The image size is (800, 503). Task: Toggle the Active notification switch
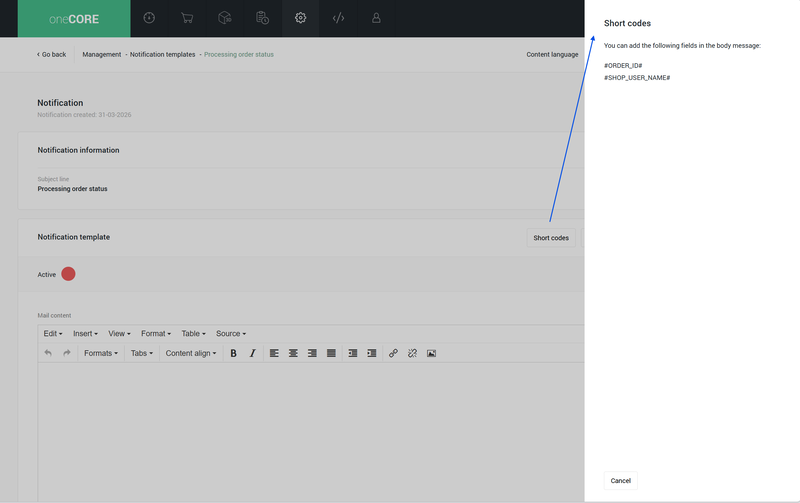tap(68, 274)
